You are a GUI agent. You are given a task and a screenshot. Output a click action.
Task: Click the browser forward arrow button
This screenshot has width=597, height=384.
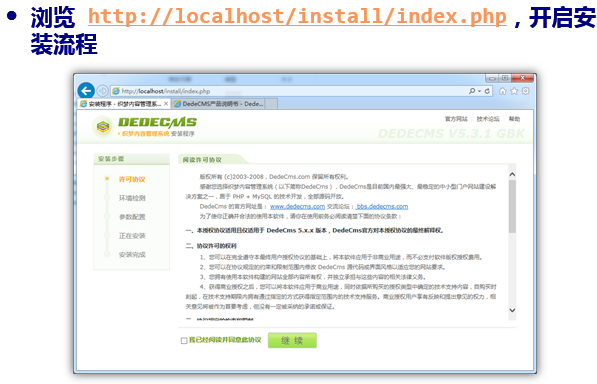[x=102, y=91]
